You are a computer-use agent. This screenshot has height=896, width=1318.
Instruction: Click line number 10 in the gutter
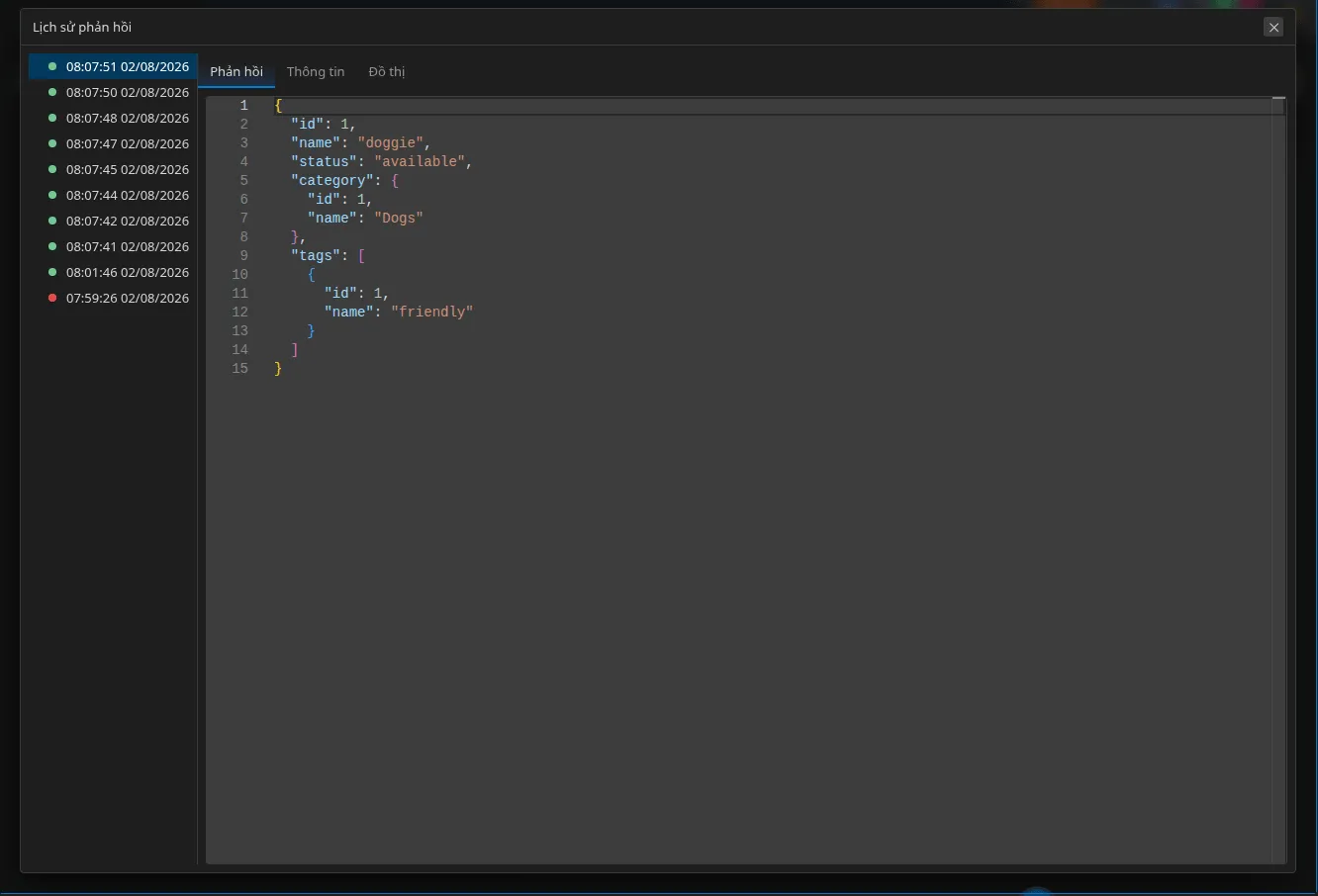pyautogui.click(x=239, y=274)
